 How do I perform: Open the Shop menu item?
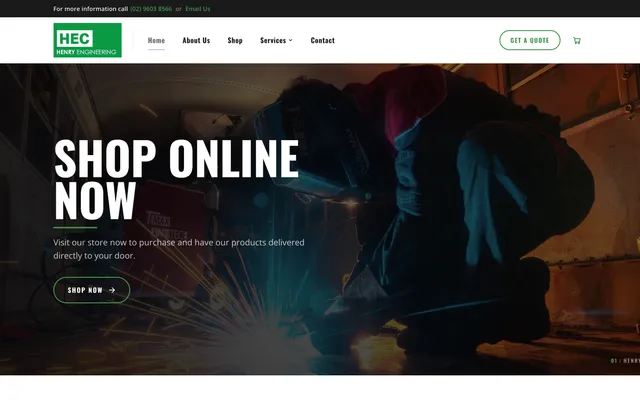point(235,40)
